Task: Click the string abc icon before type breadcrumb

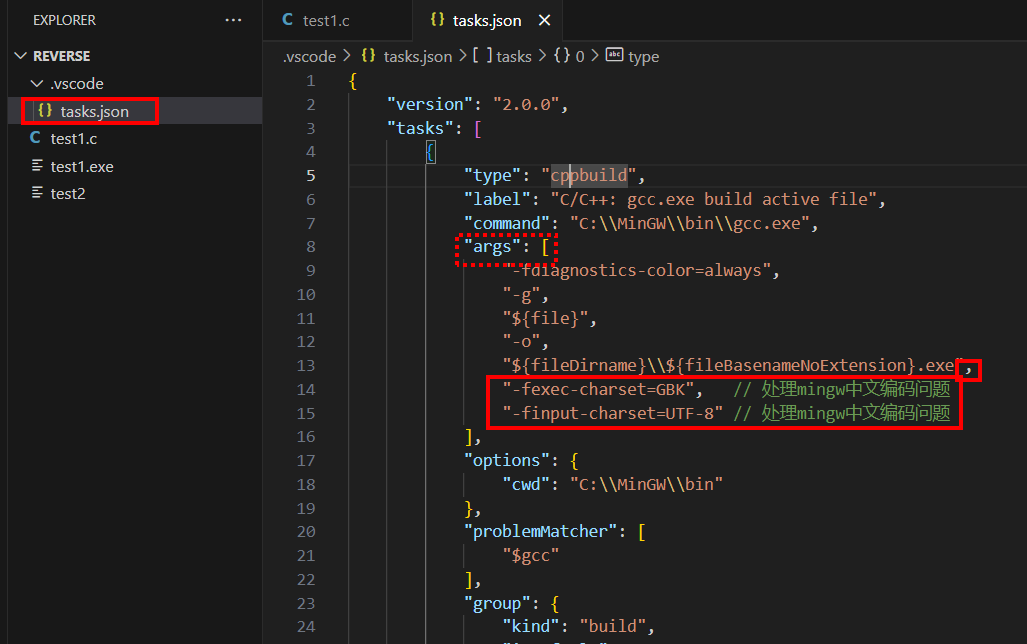Action: tap(614, 54)
